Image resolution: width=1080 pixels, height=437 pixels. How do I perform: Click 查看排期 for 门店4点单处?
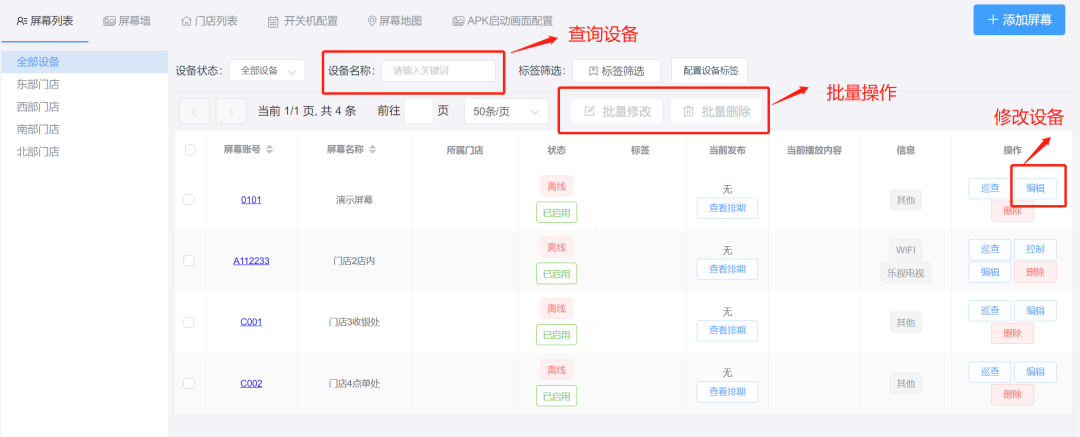click(727, 392)
